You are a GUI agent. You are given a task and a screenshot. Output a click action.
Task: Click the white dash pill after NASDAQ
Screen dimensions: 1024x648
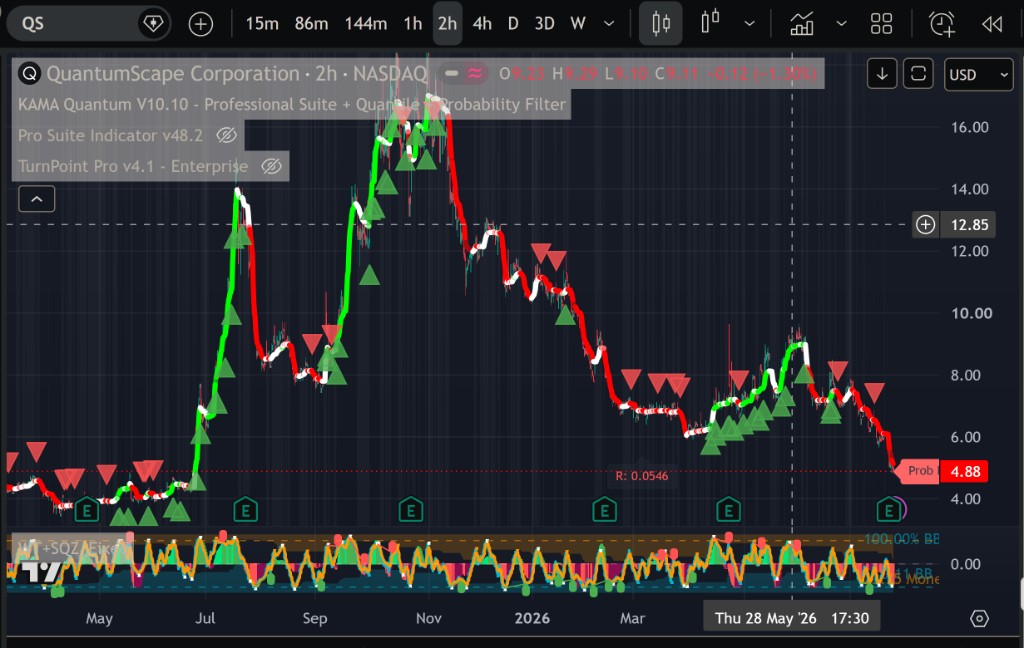tap(451, 74)
